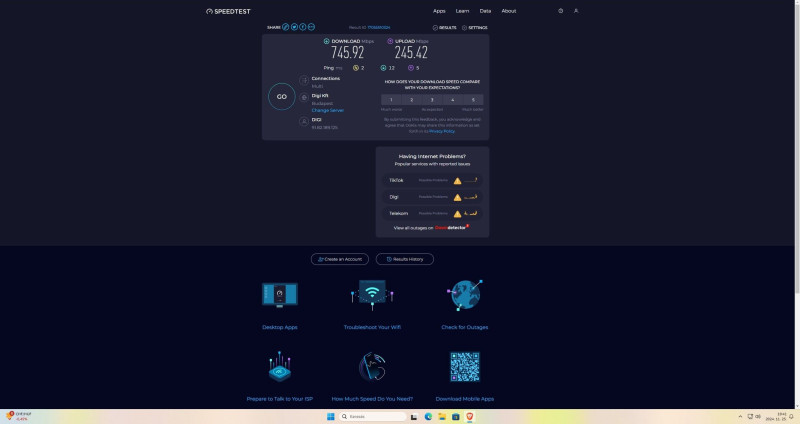Show hidden system tray icons

[740, 416]
